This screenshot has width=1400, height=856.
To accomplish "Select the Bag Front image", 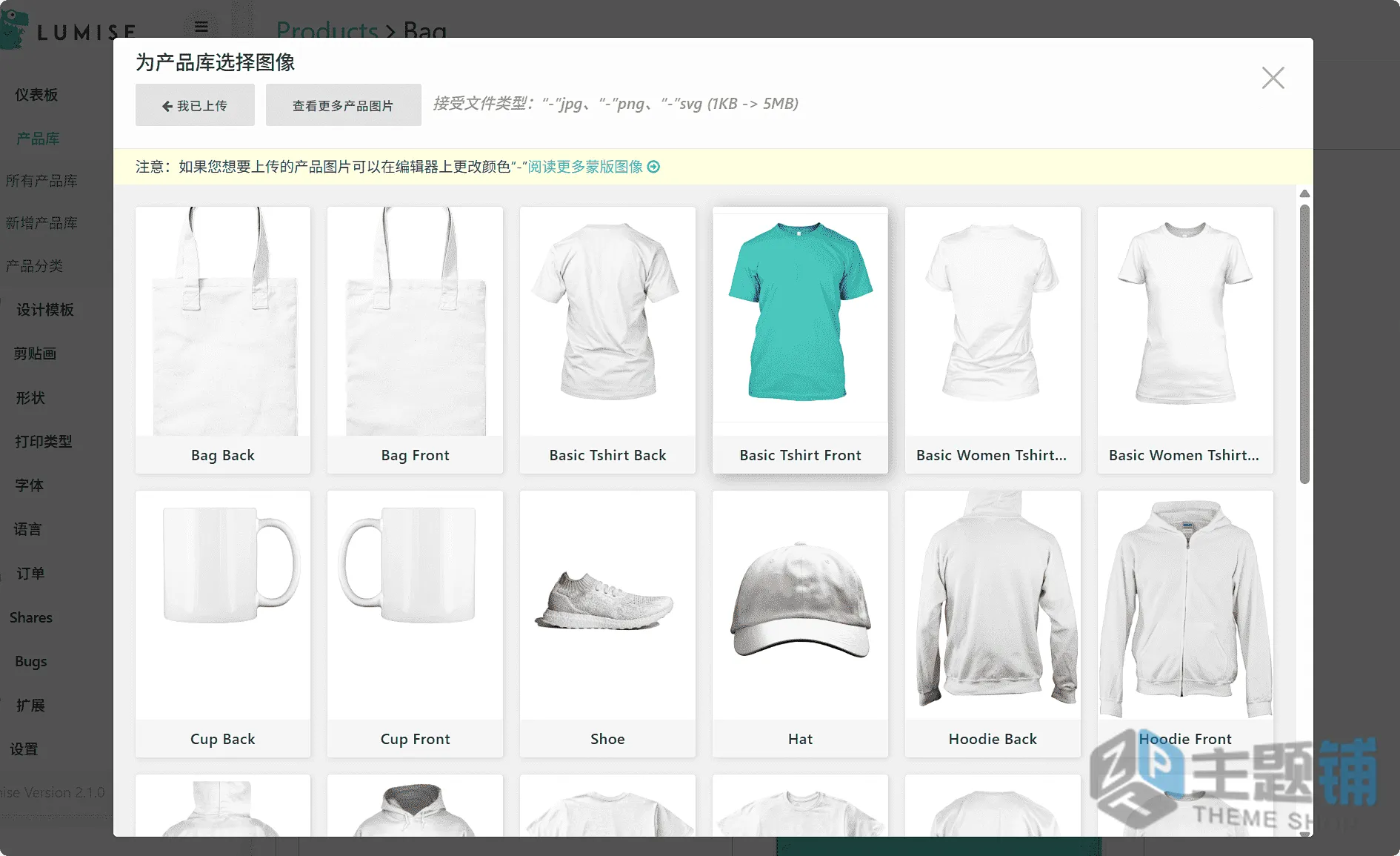I will coord(416,321).
